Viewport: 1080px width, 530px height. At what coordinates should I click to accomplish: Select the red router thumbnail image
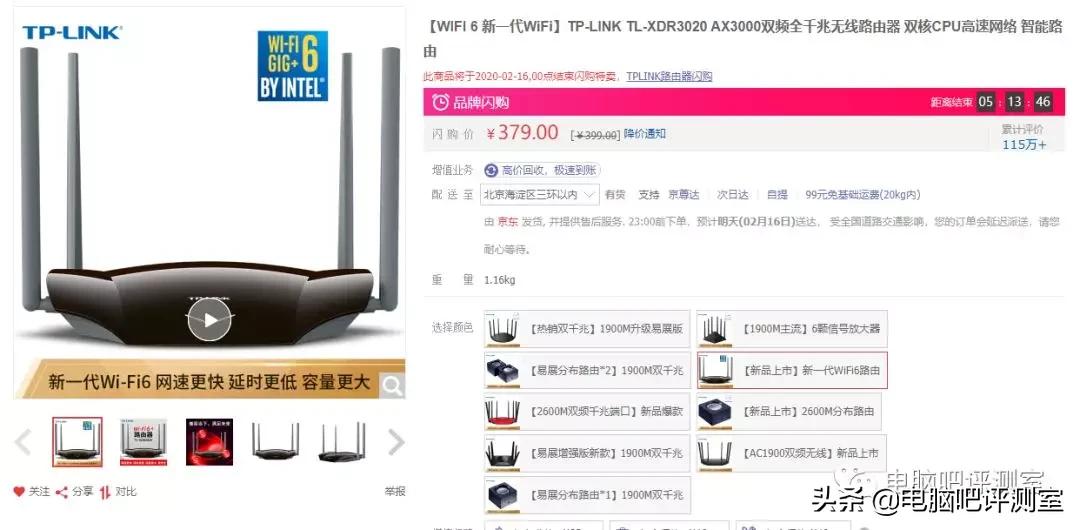point(209,442)
